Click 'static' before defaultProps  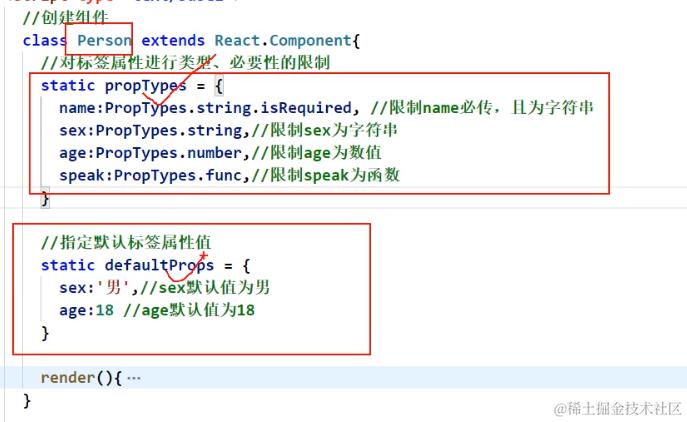pyautogui.click(x=68, y=265)
